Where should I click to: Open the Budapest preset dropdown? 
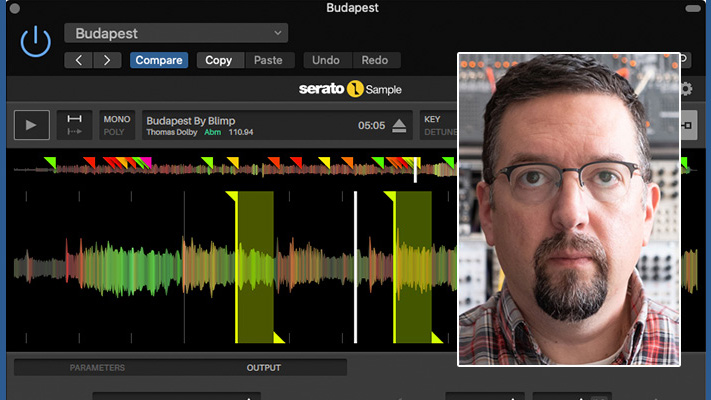point(176,33)
